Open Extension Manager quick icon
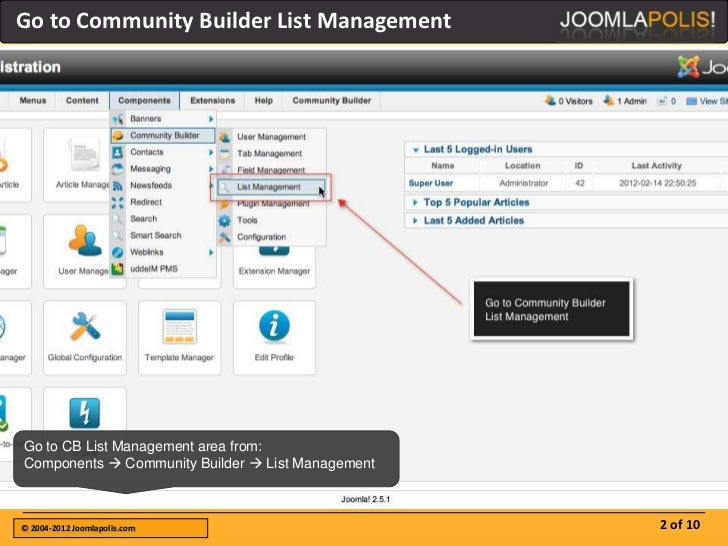Screen dimensions: 728x546 pyautogui.click(x=274, y=267)
